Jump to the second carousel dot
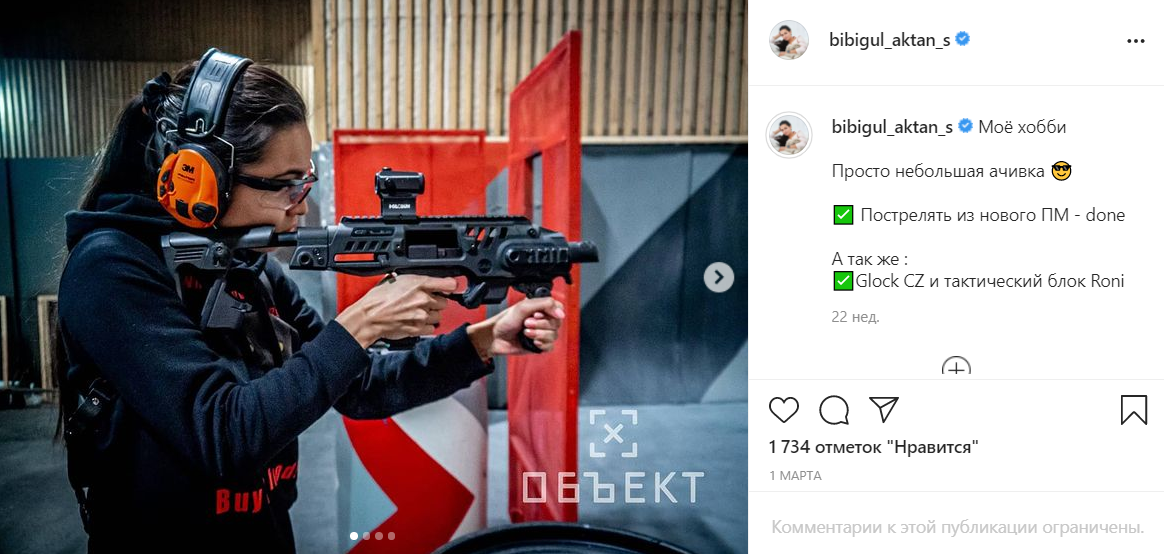 point(366,535)
